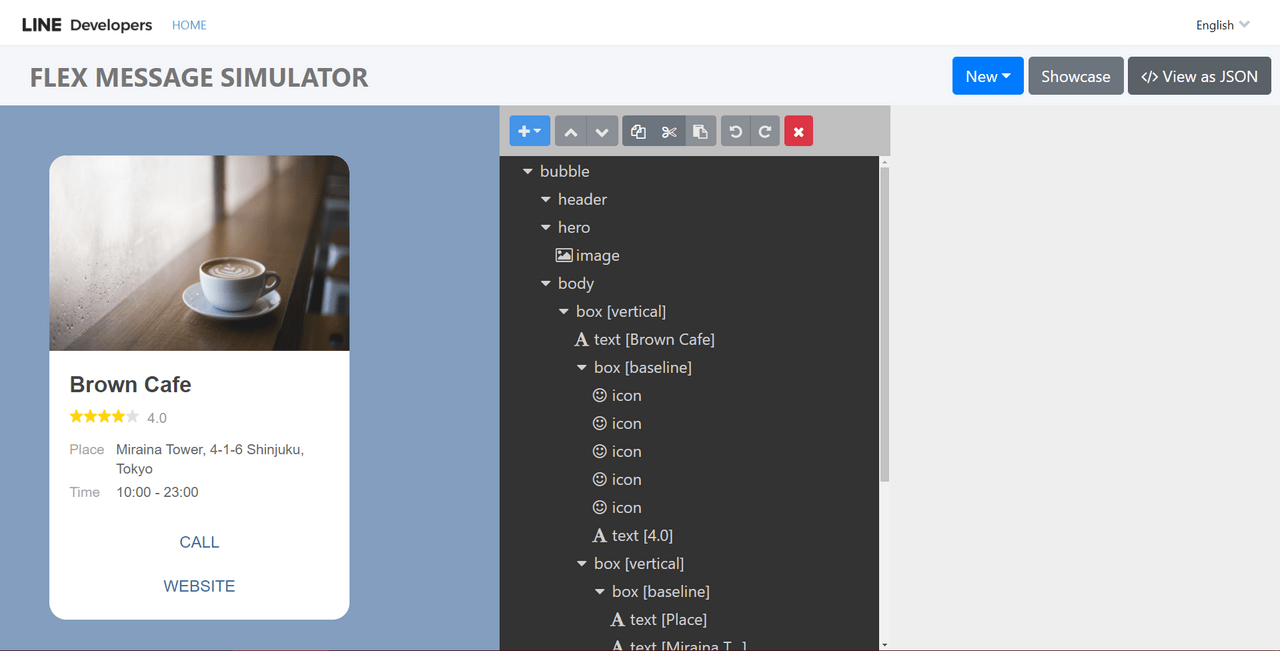Click the paste clipboard icon
The width and height of the screenshot is (1280, 651).
(700, 131)
